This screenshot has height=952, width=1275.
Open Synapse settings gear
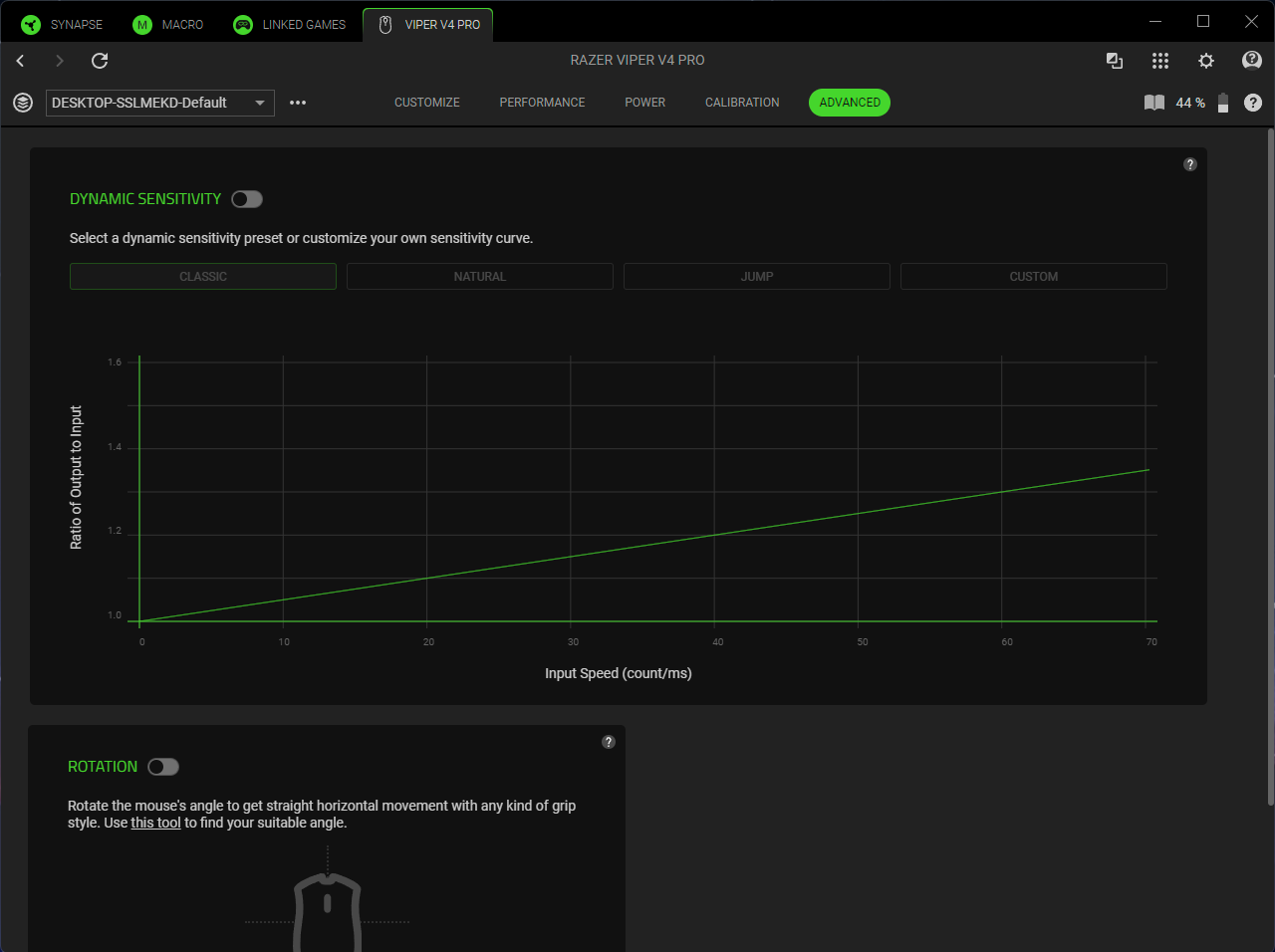[x=1206, y=61]
